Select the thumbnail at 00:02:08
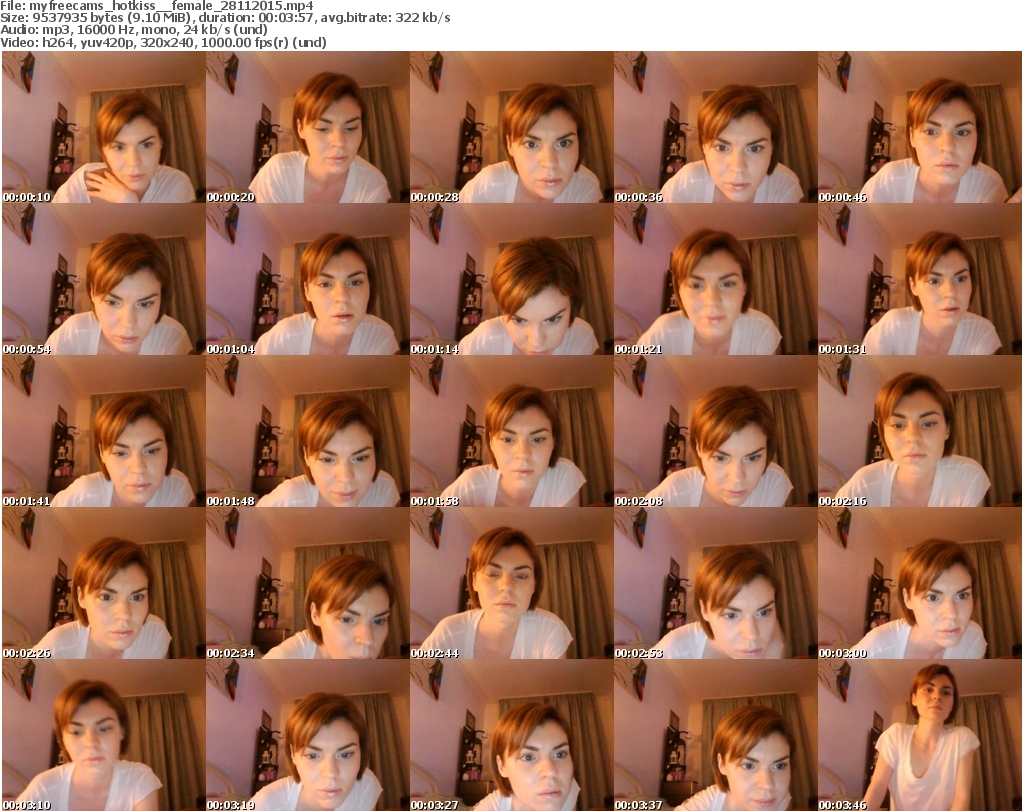Screen dimensions: 1024x811 716,432
